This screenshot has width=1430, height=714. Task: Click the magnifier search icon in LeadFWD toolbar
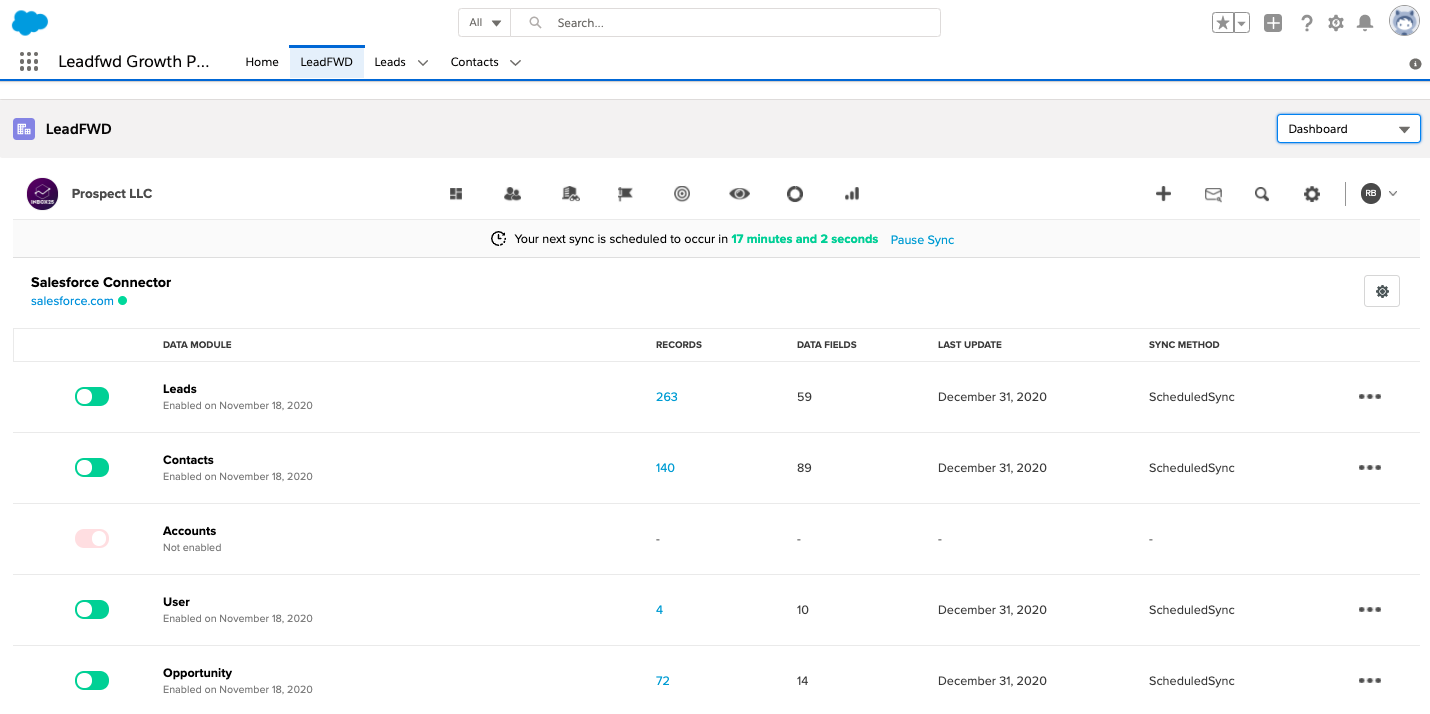[1262, 194]
